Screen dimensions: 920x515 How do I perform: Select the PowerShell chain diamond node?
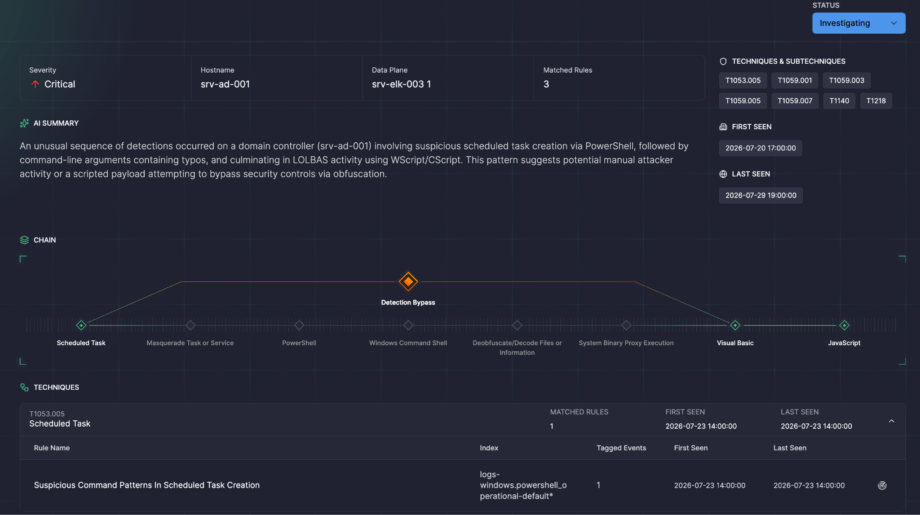click(299, 325)
